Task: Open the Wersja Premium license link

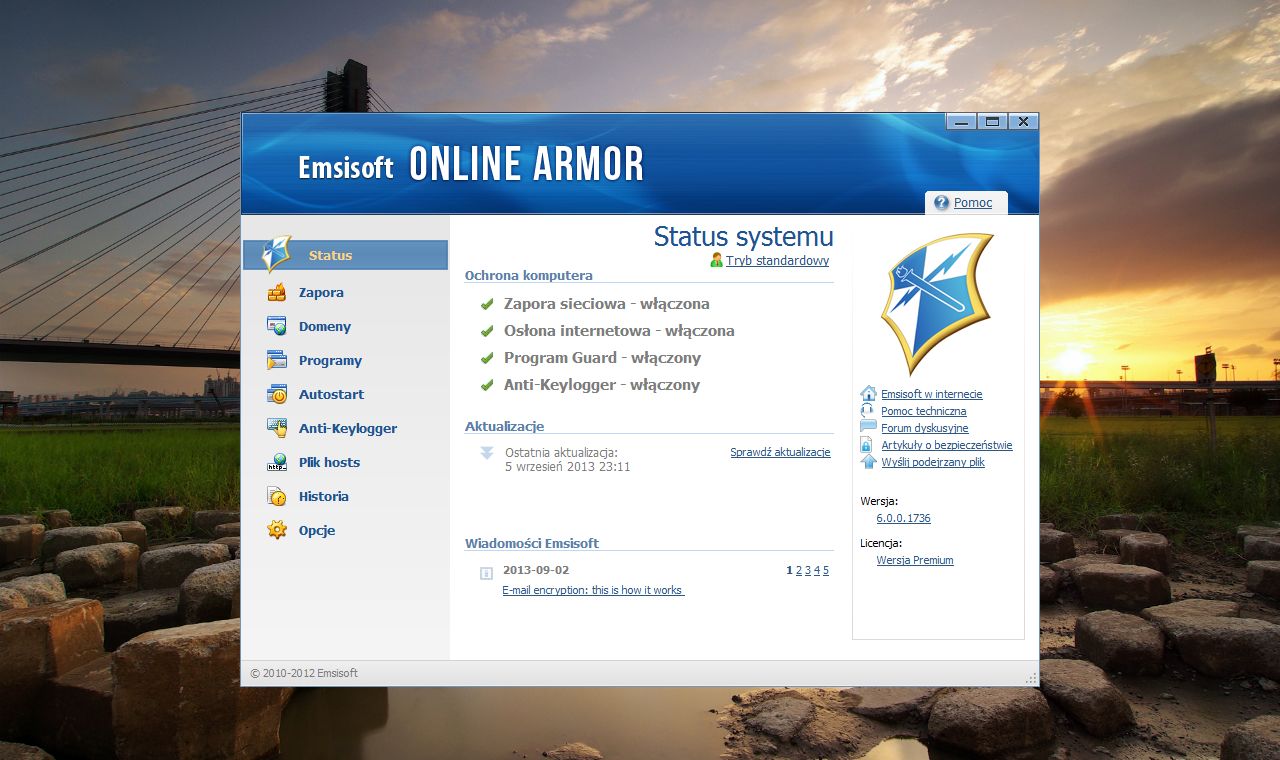Action: coord(915,560)
